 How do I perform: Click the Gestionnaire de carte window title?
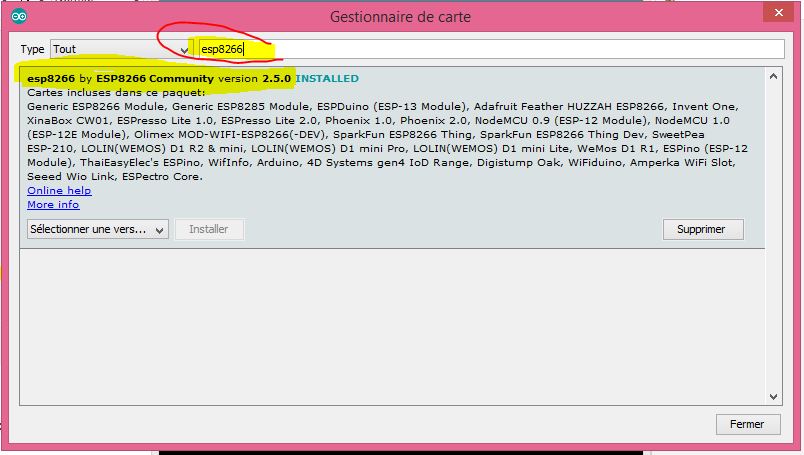point(400,17)
